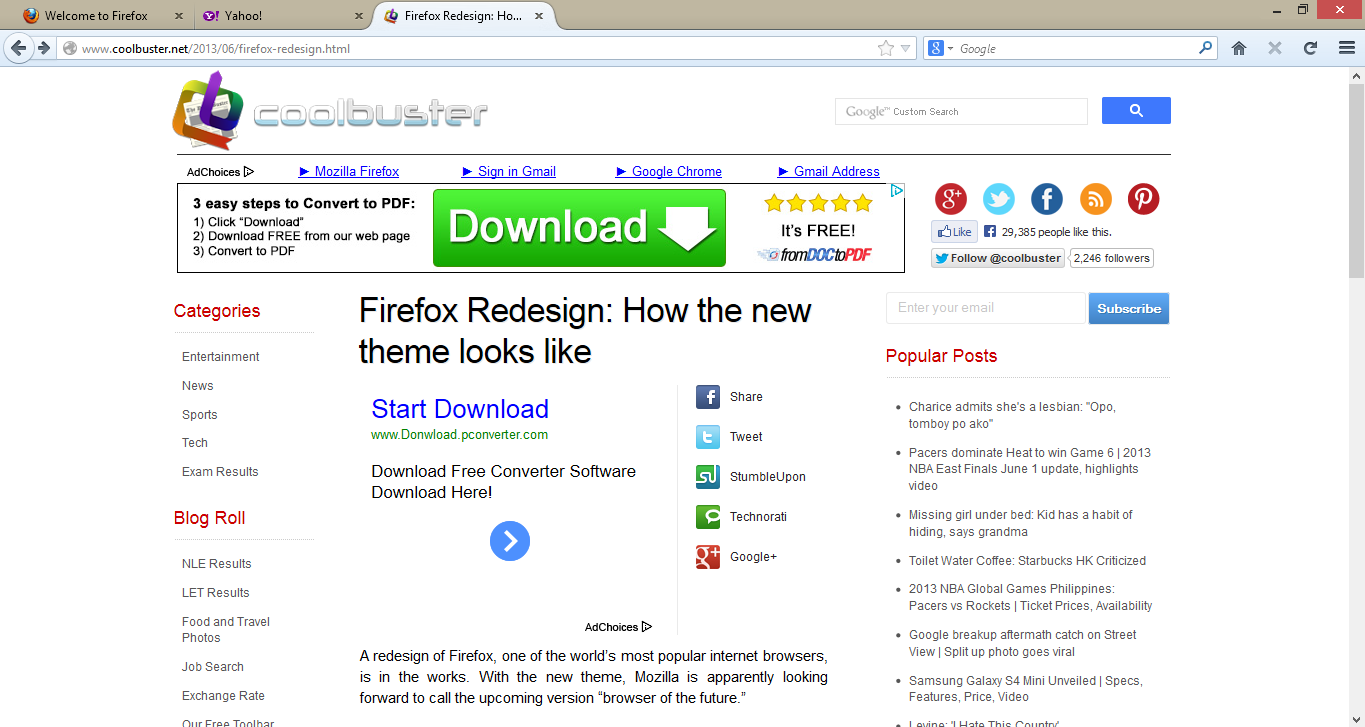
Task: Share via the StumbleUpon icon
Action: [708, 477]
